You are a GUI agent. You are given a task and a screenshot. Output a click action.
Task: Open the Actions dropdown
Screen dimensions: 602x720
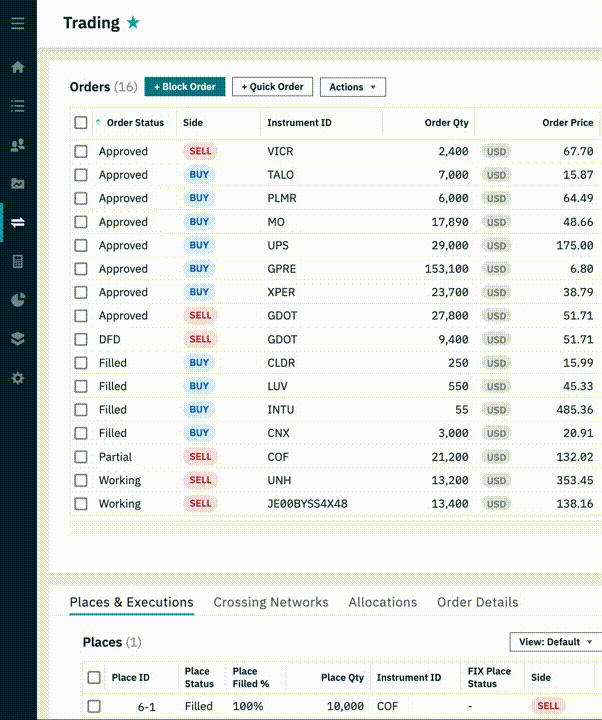point(352,87)
